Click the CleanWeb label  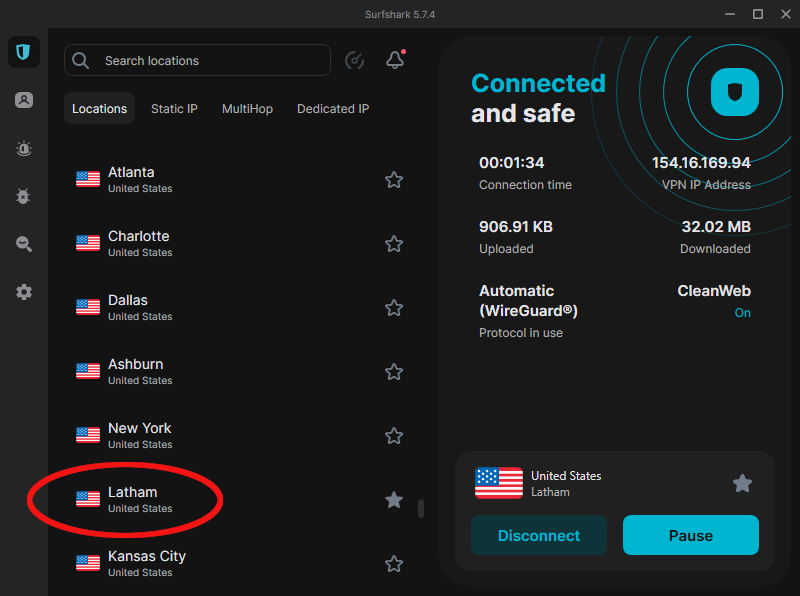[x=714, y=291]
